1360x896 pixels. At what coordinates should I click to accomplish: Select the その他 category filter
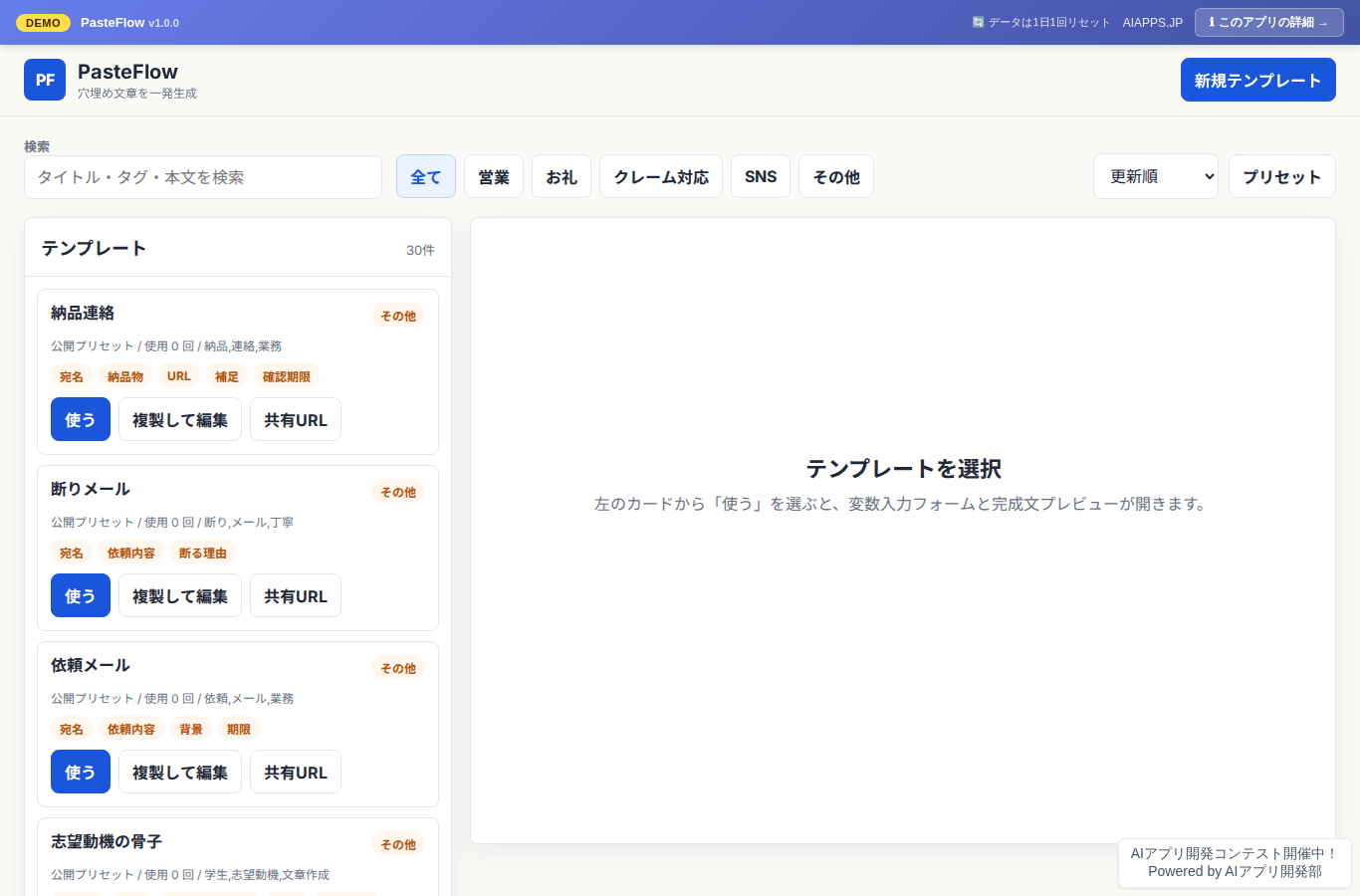(836, 176)
